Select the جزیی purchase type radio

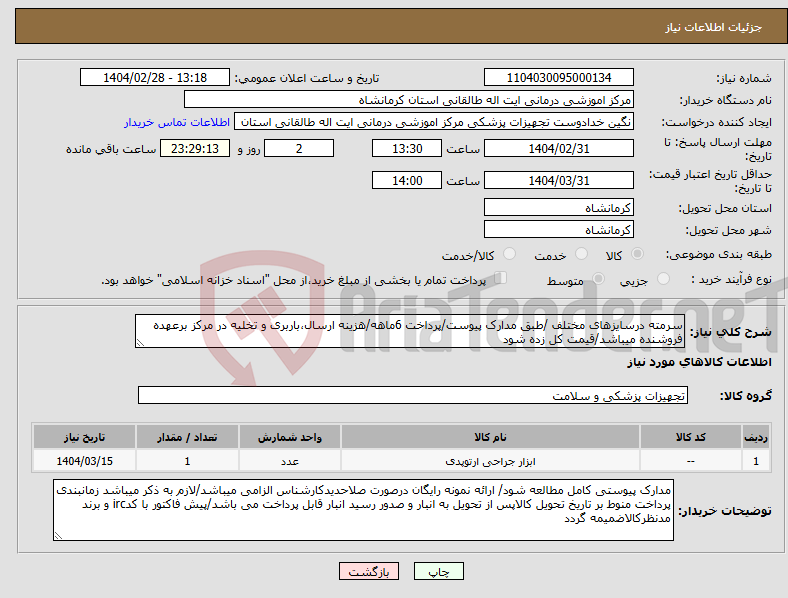tap(663, 278)
